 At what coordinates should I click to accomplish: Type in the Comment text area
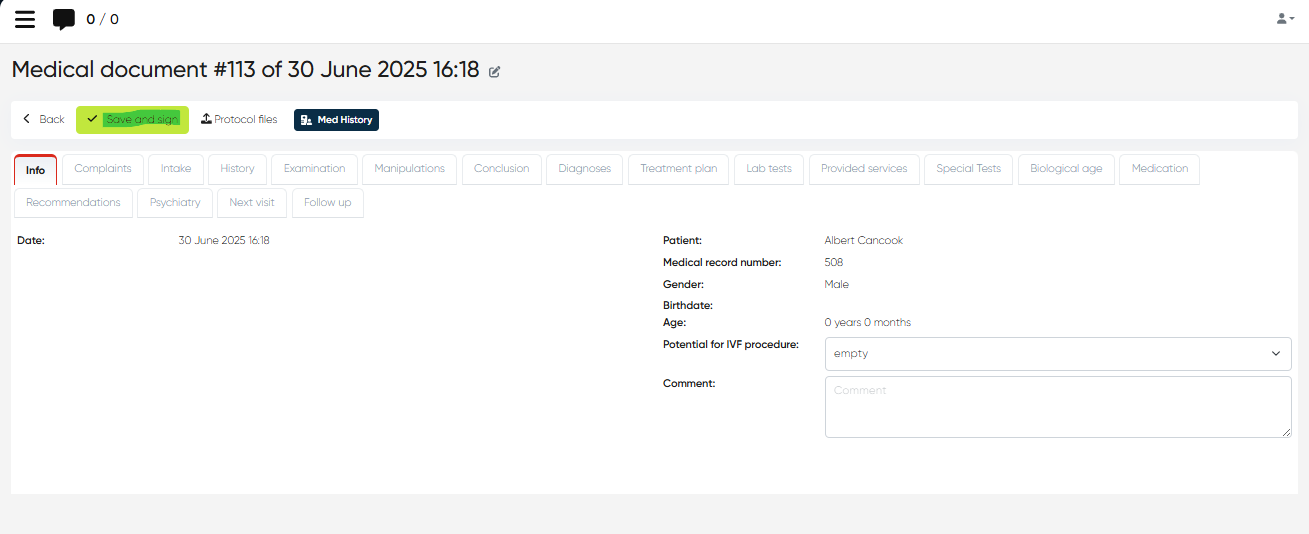point(1057,406)
